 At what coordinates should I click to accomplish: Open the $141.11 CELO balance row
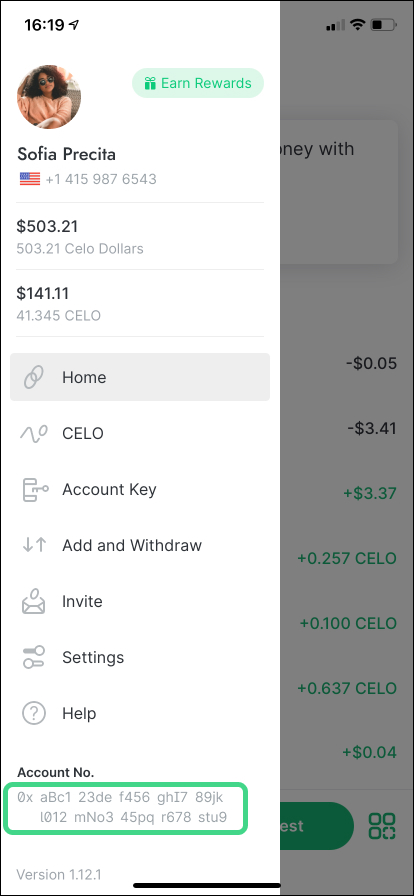click(140, 303)
